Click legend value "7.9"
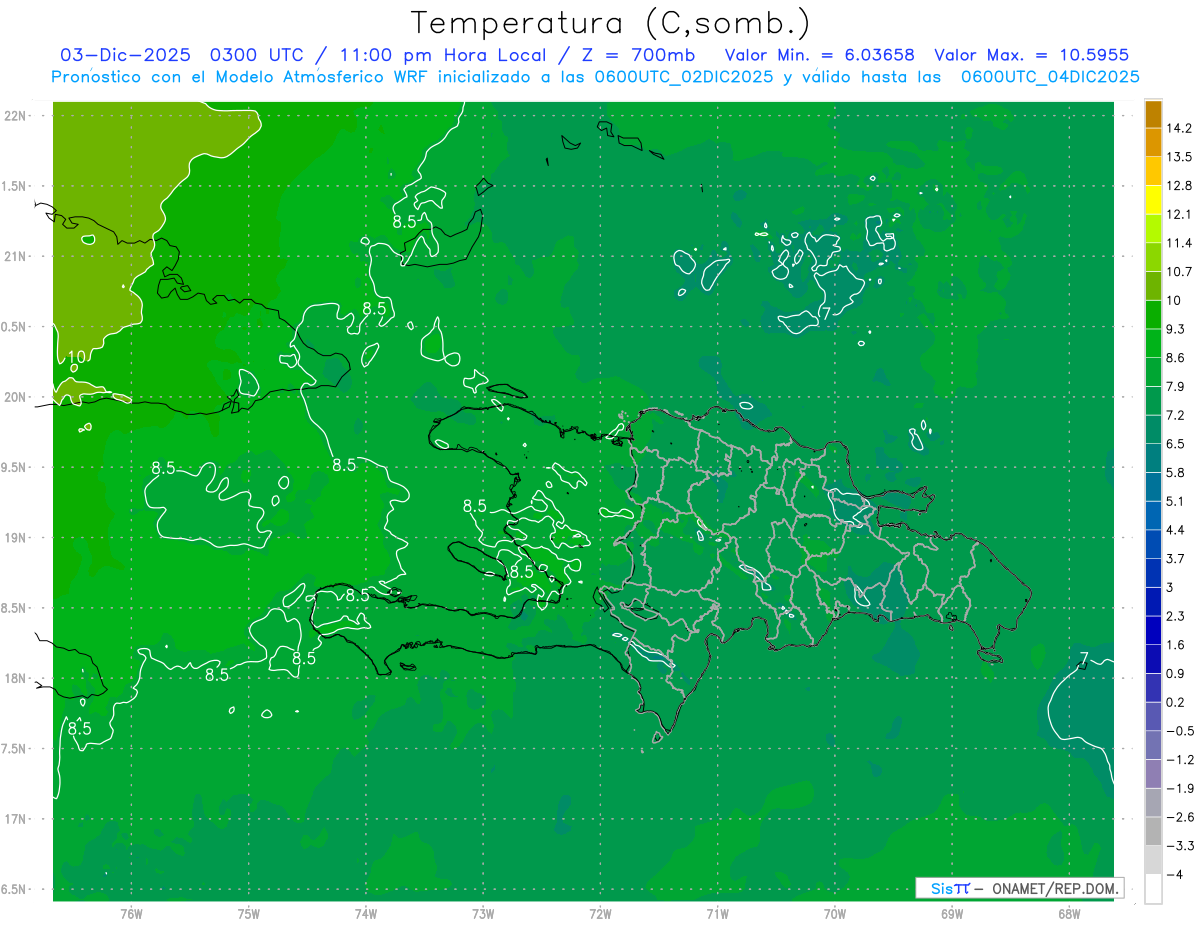1200x927 pixels. click(1176, 387)
